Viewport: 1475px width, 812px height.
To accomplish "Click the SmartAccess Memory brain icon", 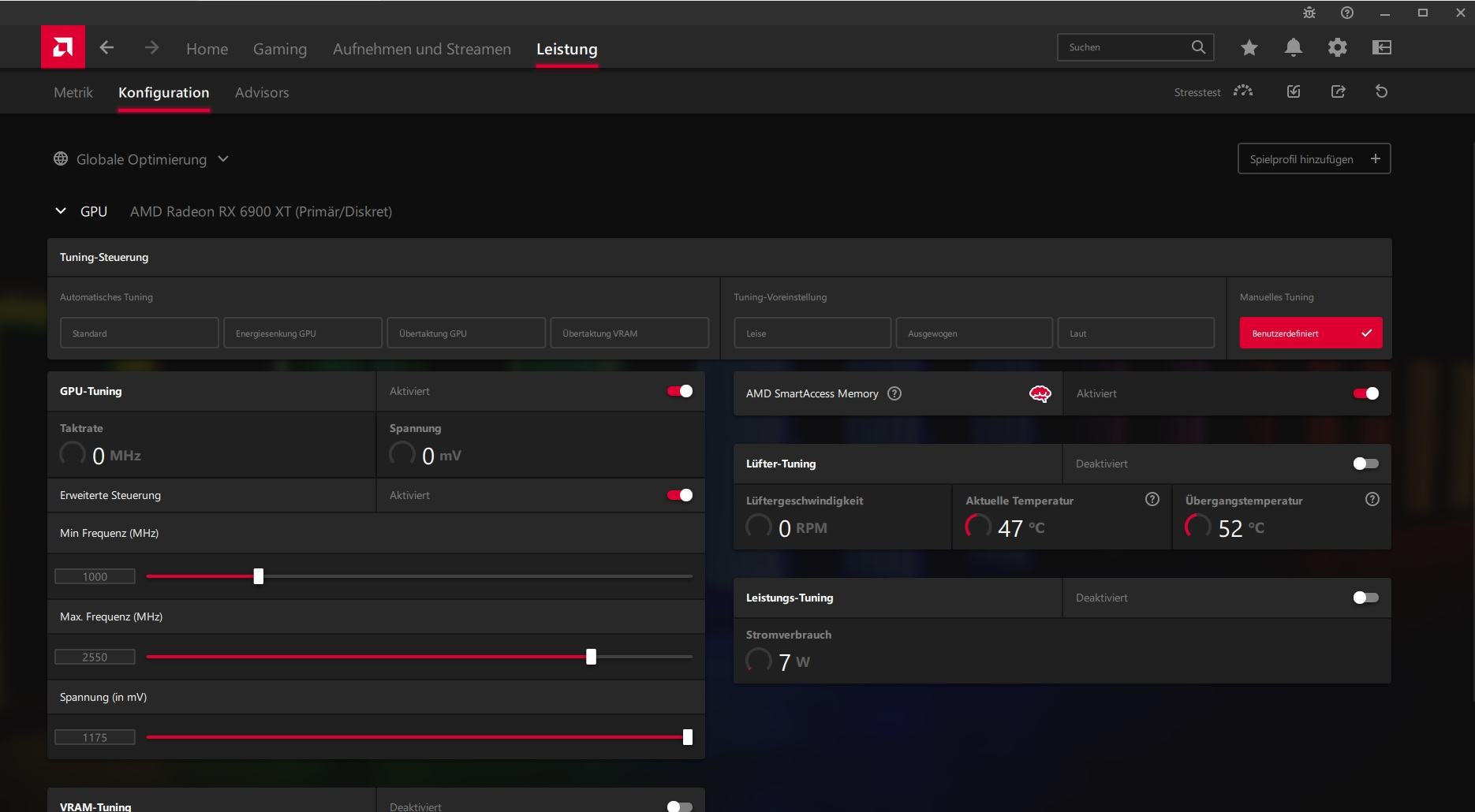I will [1040, 394].
